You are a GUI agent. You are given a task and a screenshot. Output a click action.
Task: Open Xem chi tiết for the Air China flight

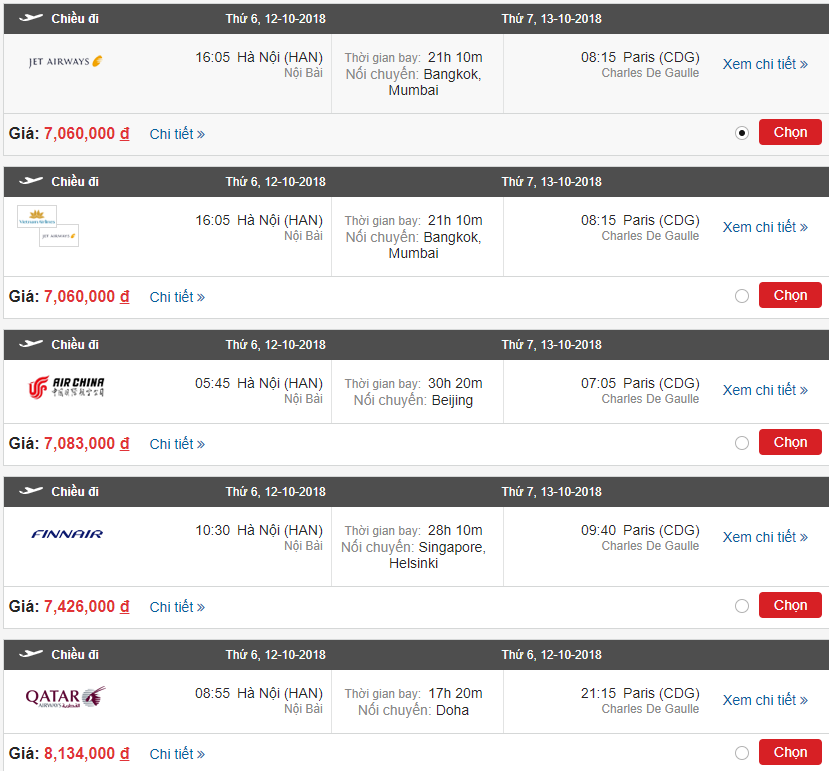coord(765,390)
